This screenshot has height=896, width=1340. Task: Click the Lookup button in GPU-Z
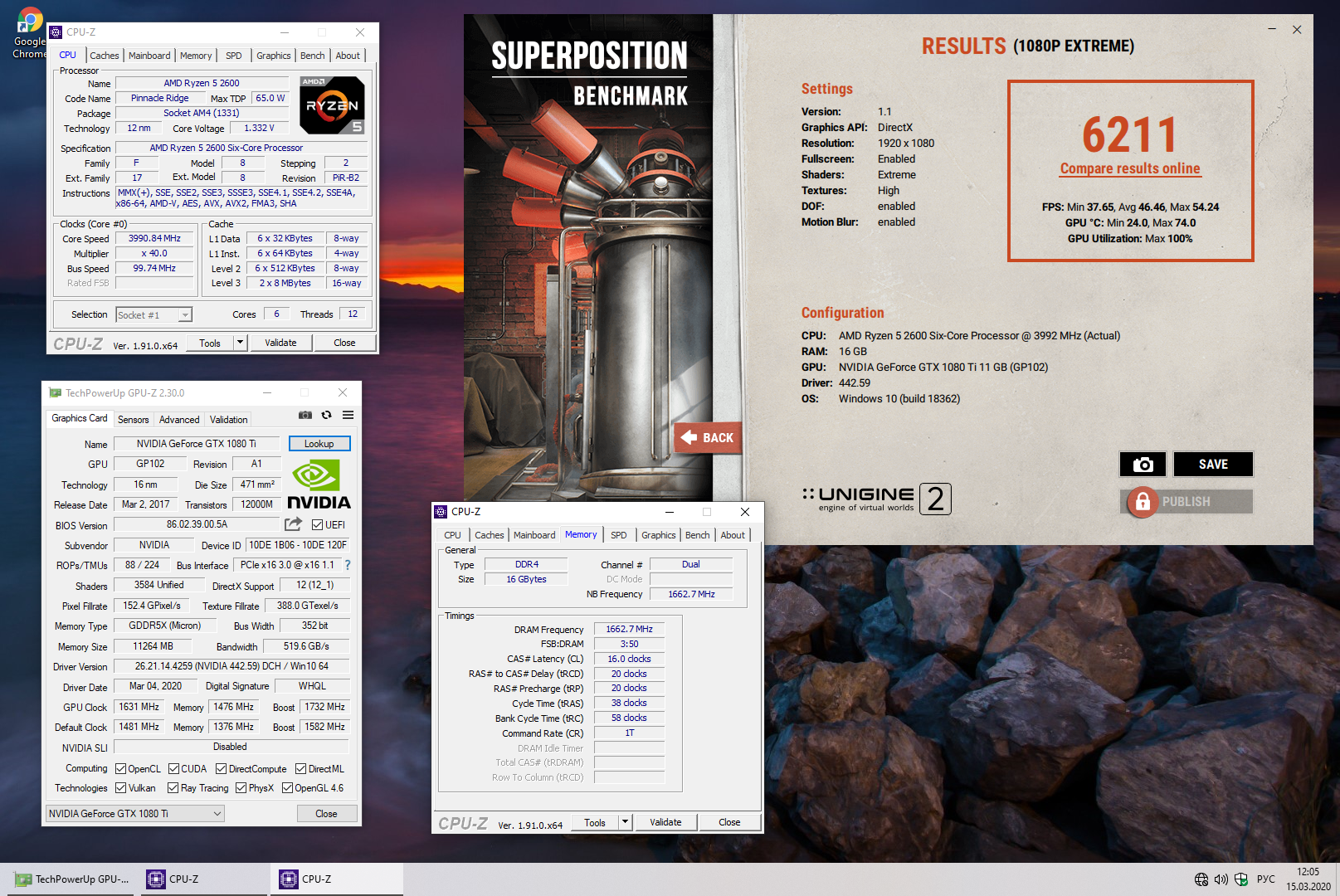tap(319, 444)
